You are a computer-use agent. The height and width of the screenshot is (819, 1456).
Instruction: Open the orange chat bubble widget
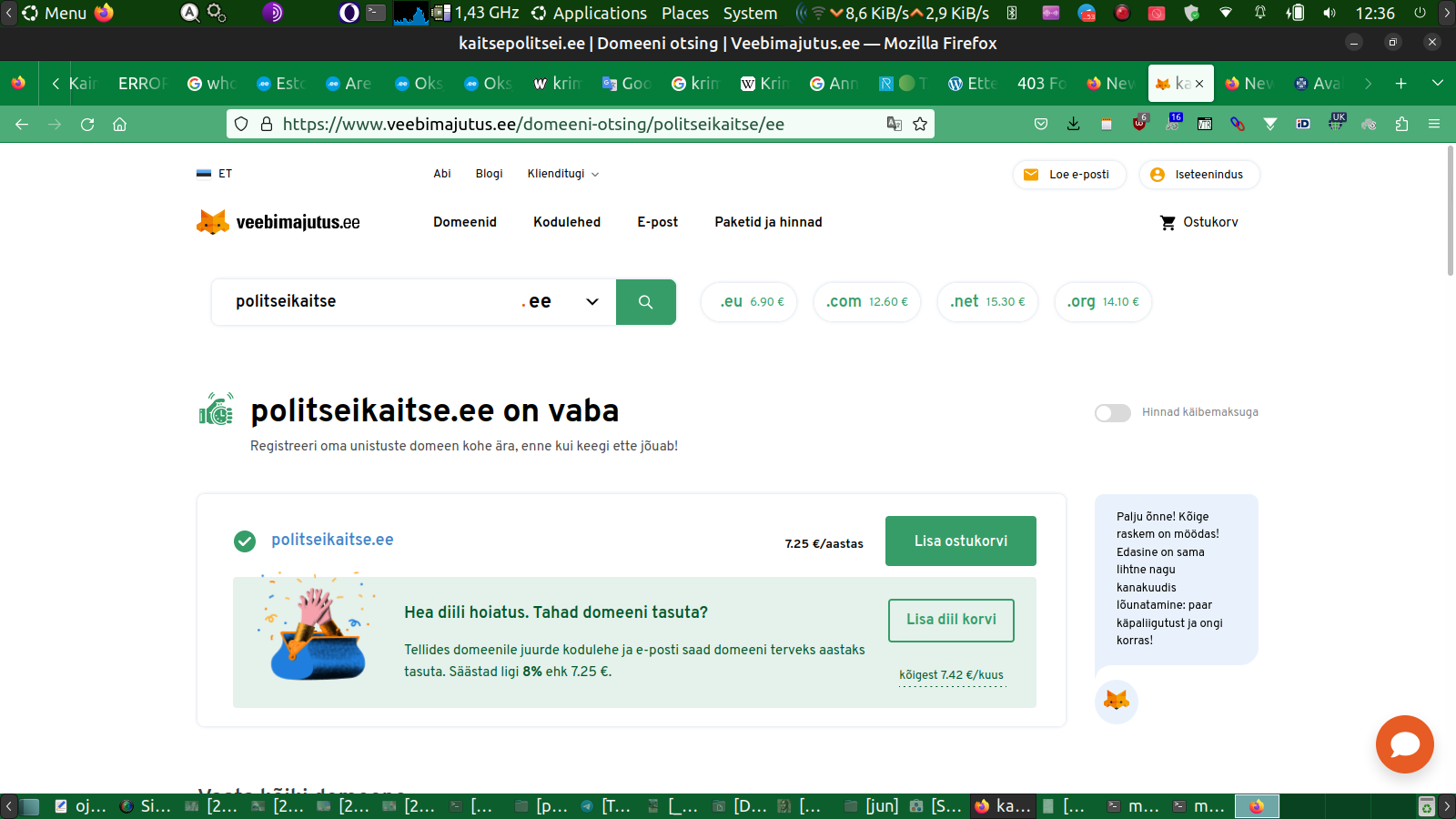tap(1404, 744)
